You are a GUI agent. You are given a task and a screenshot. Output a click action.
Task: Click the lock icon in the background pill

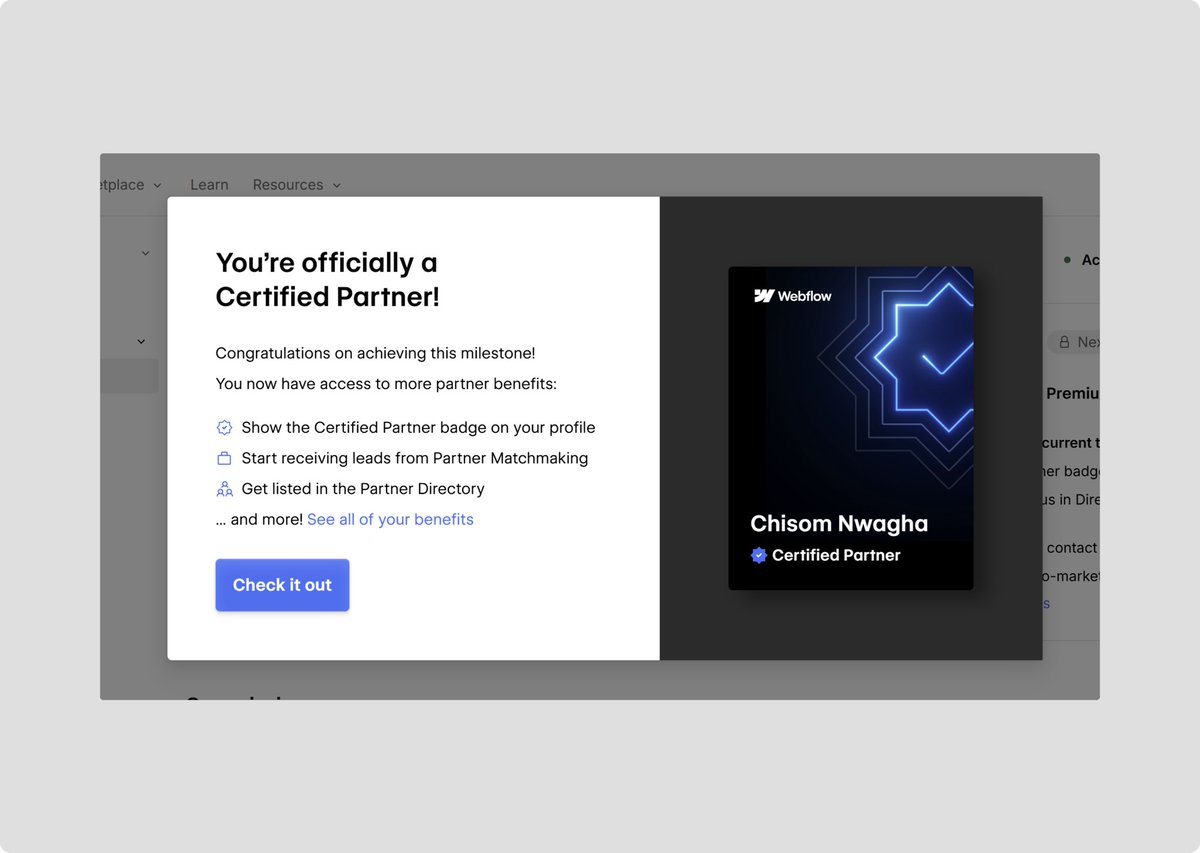coord(1065,342)
